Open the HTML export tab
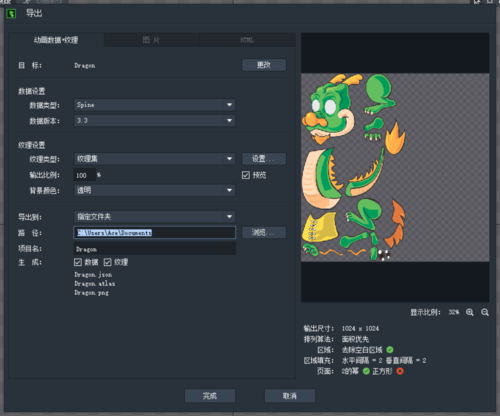Image resolution: width=500 pixels, height=416 pixels. point(247,40)
